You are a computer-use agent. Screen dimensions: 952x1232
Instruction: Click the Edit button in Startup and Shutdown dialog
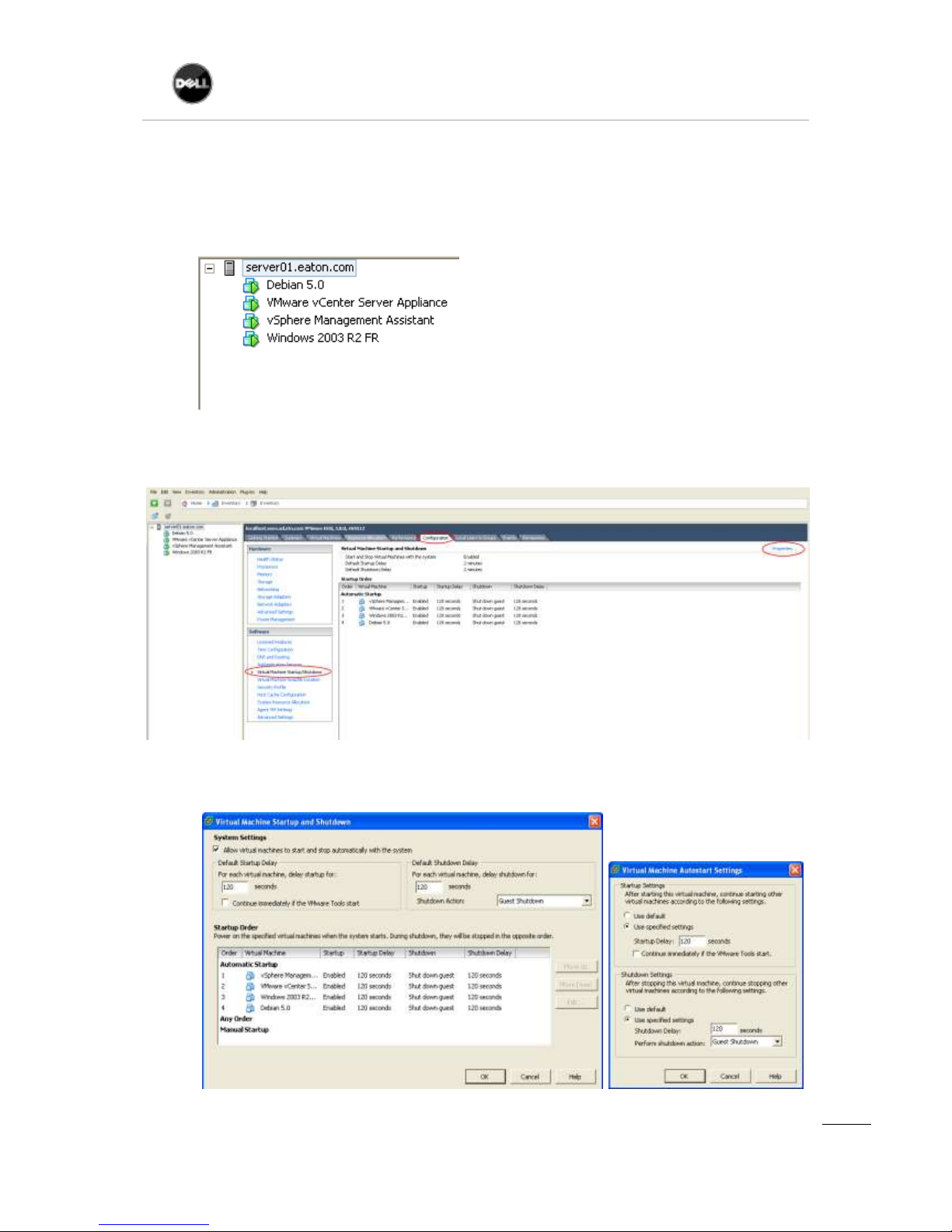[576, 1002]
